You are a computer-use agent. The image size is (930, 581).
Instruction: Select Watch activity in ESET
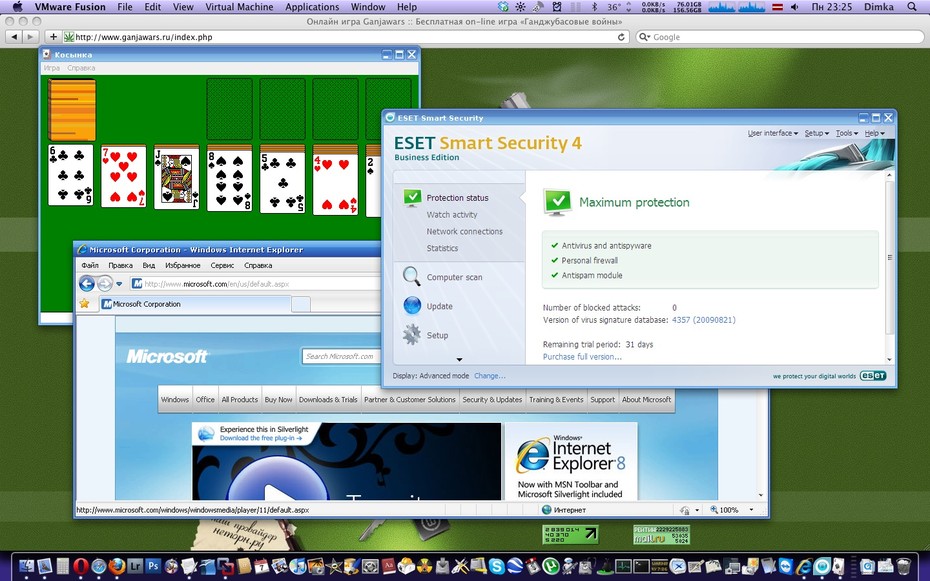pyautogui.click(x=451, y=215)
